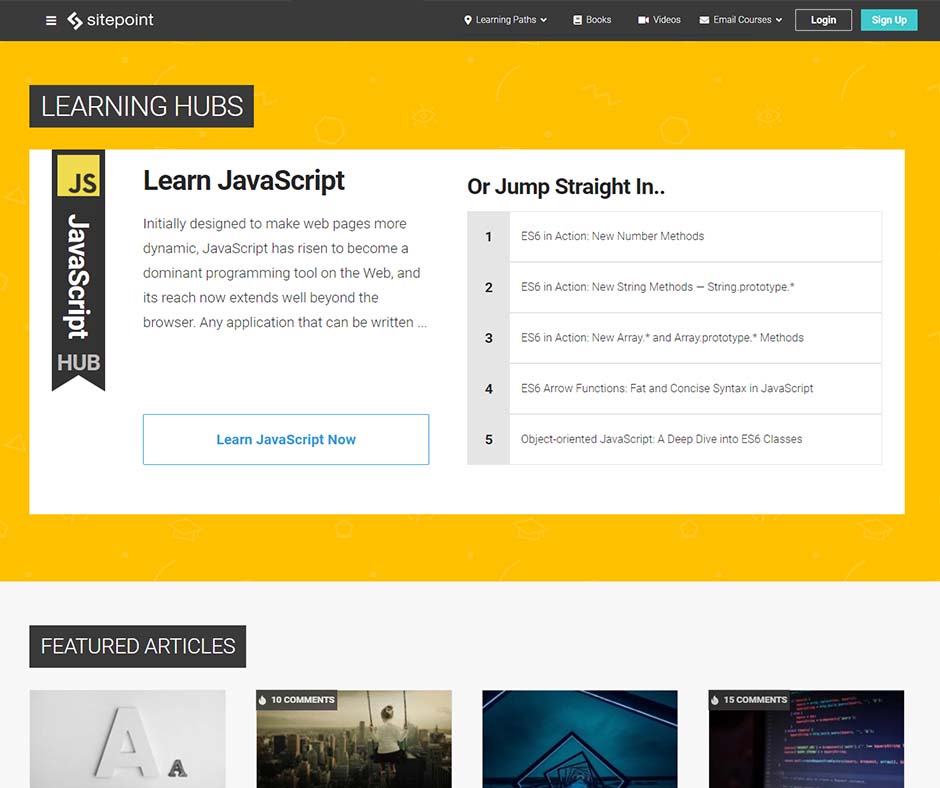The image size is (940, 788).
Task: Click the yellow JS badge icon
Action: (x=79, y=176)
